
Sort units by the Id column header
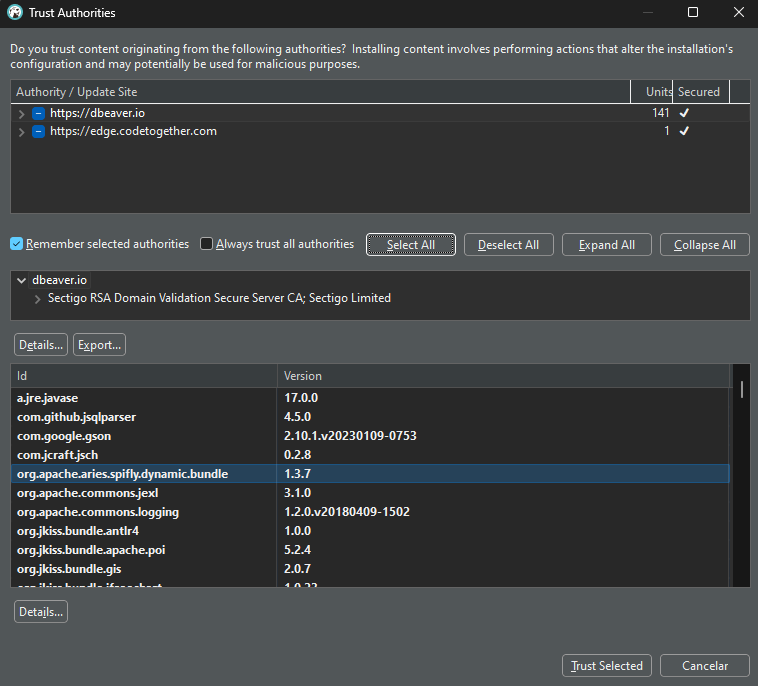(144, 376)
